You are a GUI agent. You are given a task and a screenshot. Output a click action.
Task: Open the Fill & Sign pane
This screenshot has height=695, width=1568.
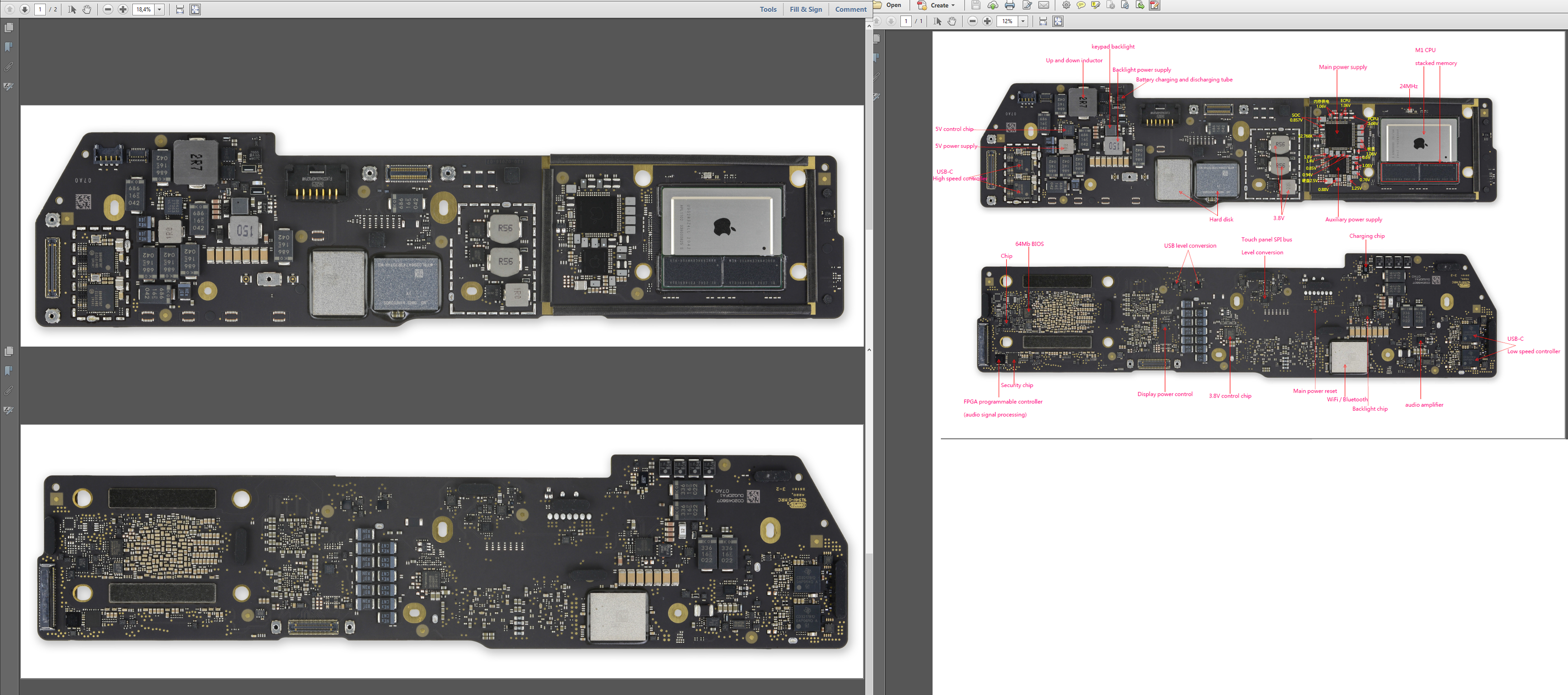[805, 9]
